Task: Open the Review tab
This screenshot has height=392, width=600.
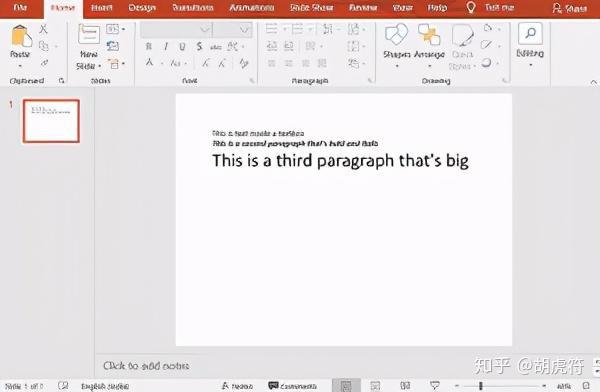Action: coord(363,8)
